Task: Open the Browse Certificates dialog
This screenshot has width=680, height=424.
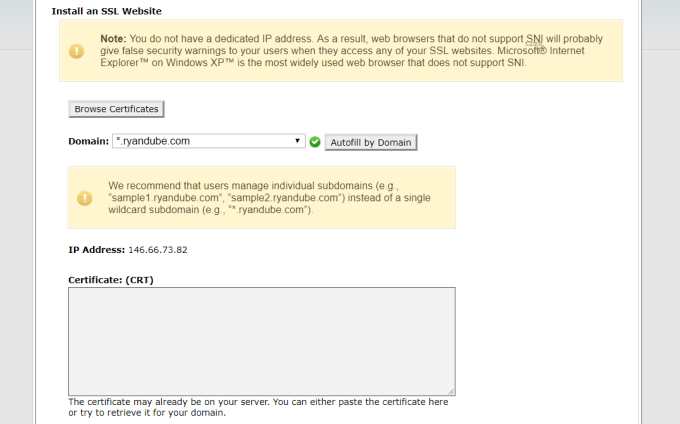Action: tap(117, 108)
